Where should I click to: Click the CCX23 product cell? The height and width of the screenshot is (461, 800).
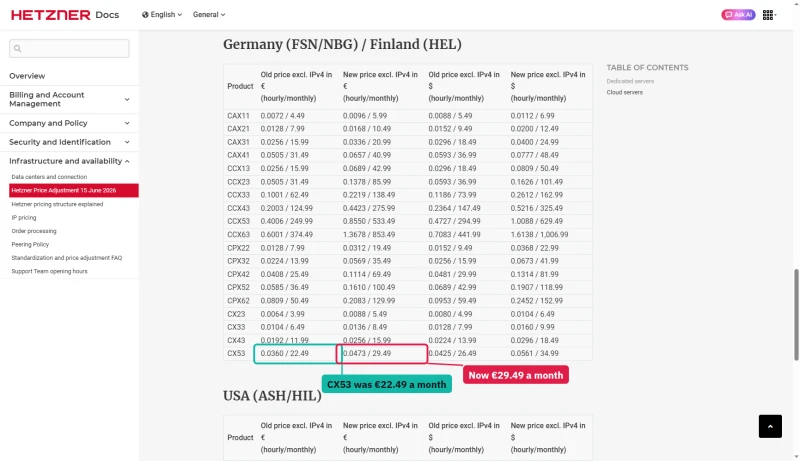(238, 182)
